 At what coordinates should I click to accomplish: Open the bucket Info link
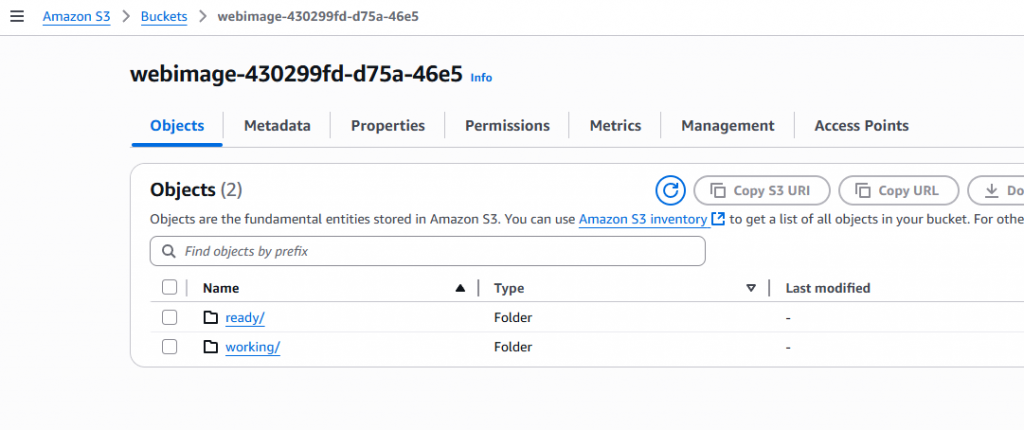click(x=481, y=78)
